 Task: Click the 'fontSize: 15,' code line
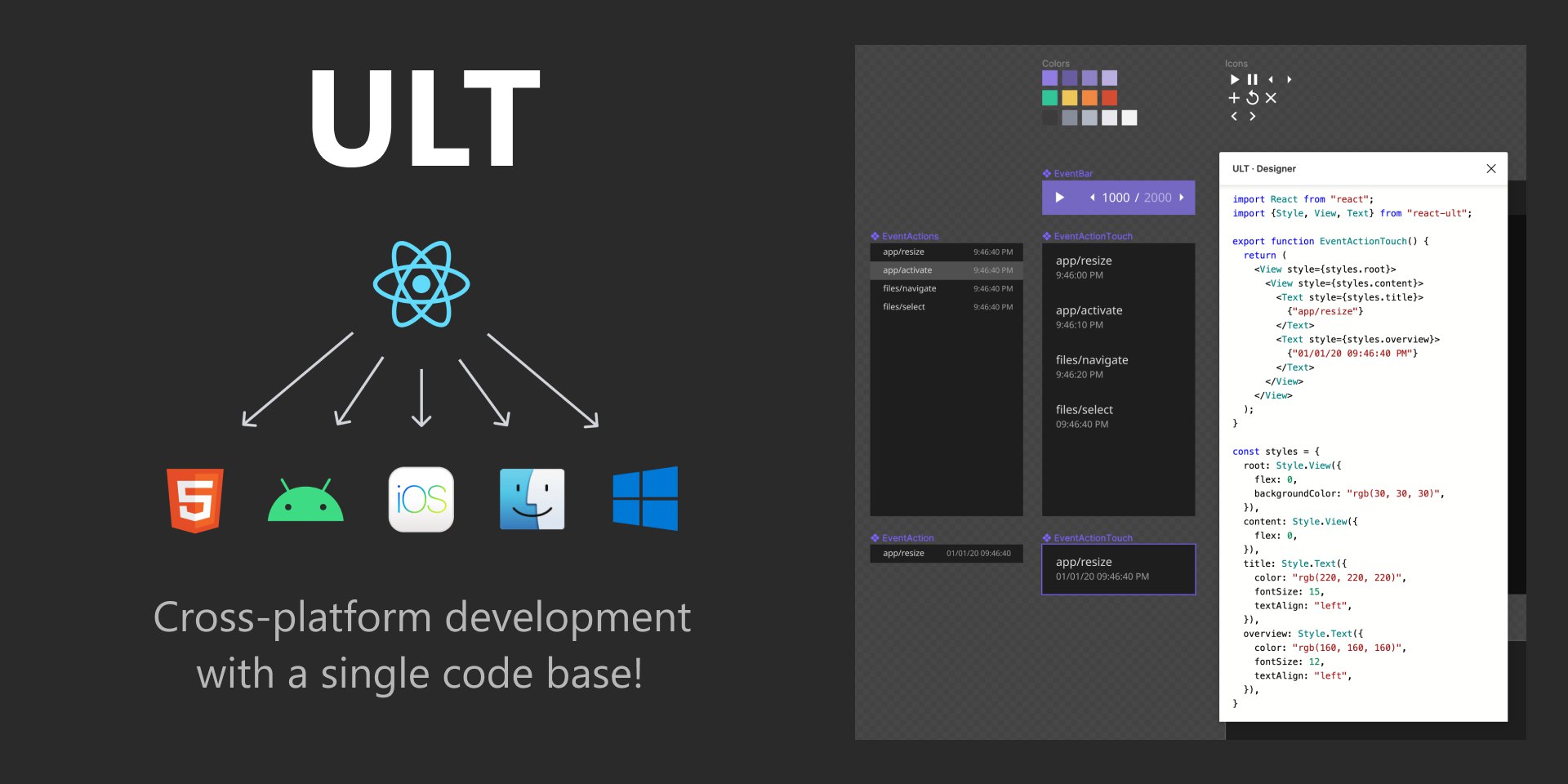(1290, 592)
